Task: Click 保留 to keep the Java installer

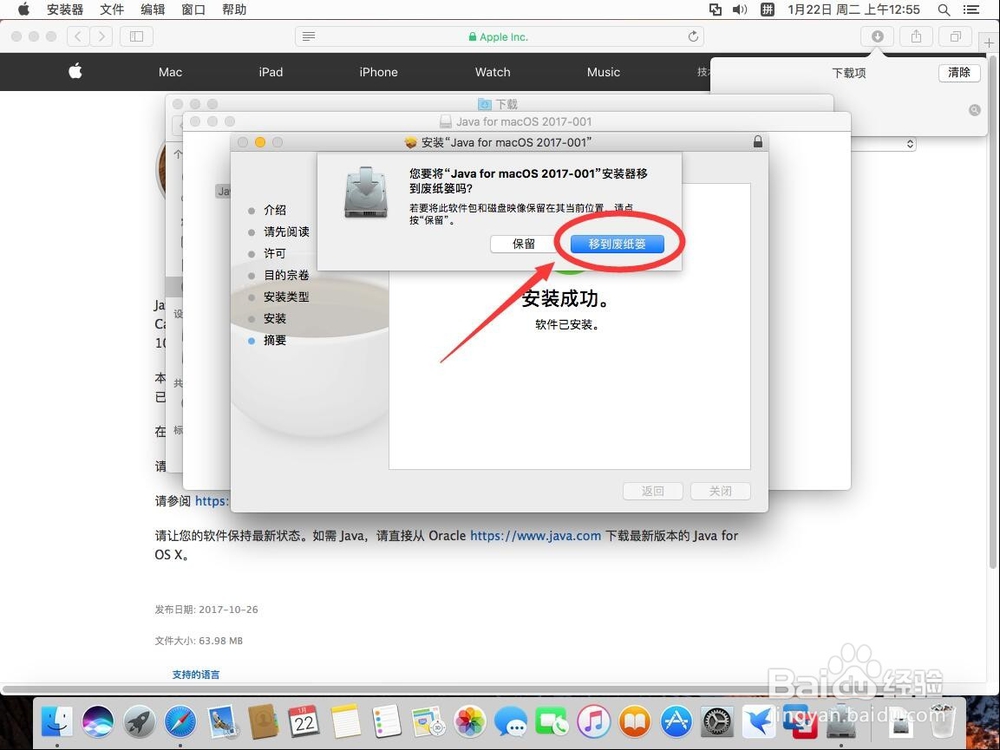Action: coord(520,243)
